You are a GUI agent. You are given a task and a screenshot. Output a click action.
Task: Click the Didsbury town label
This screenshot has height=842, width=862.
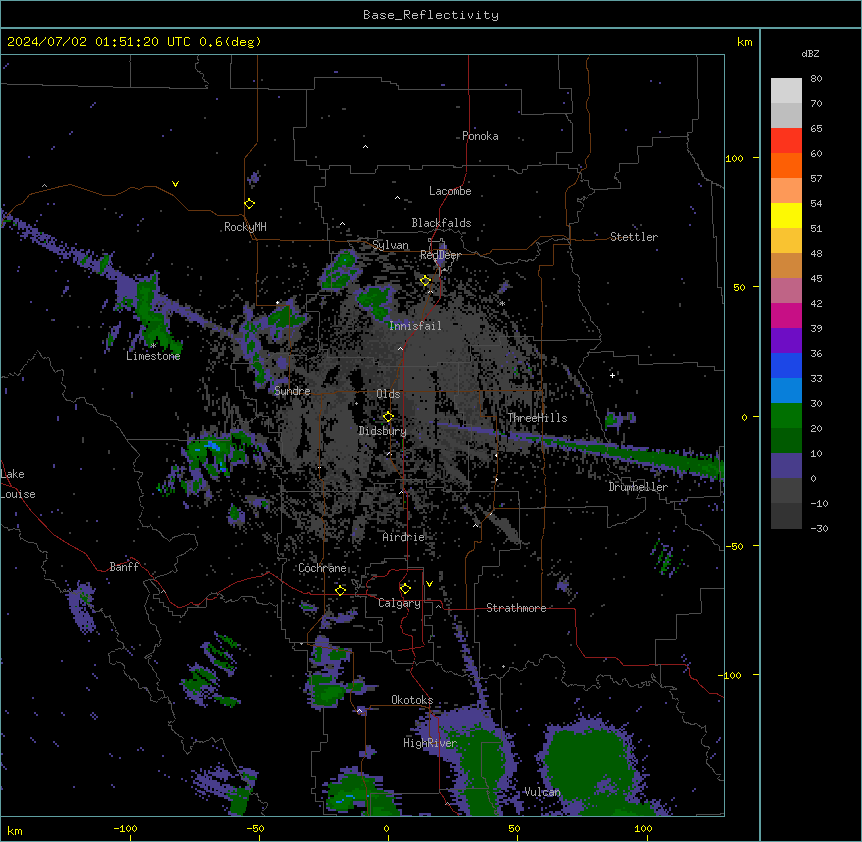click(x=383, y=431)
